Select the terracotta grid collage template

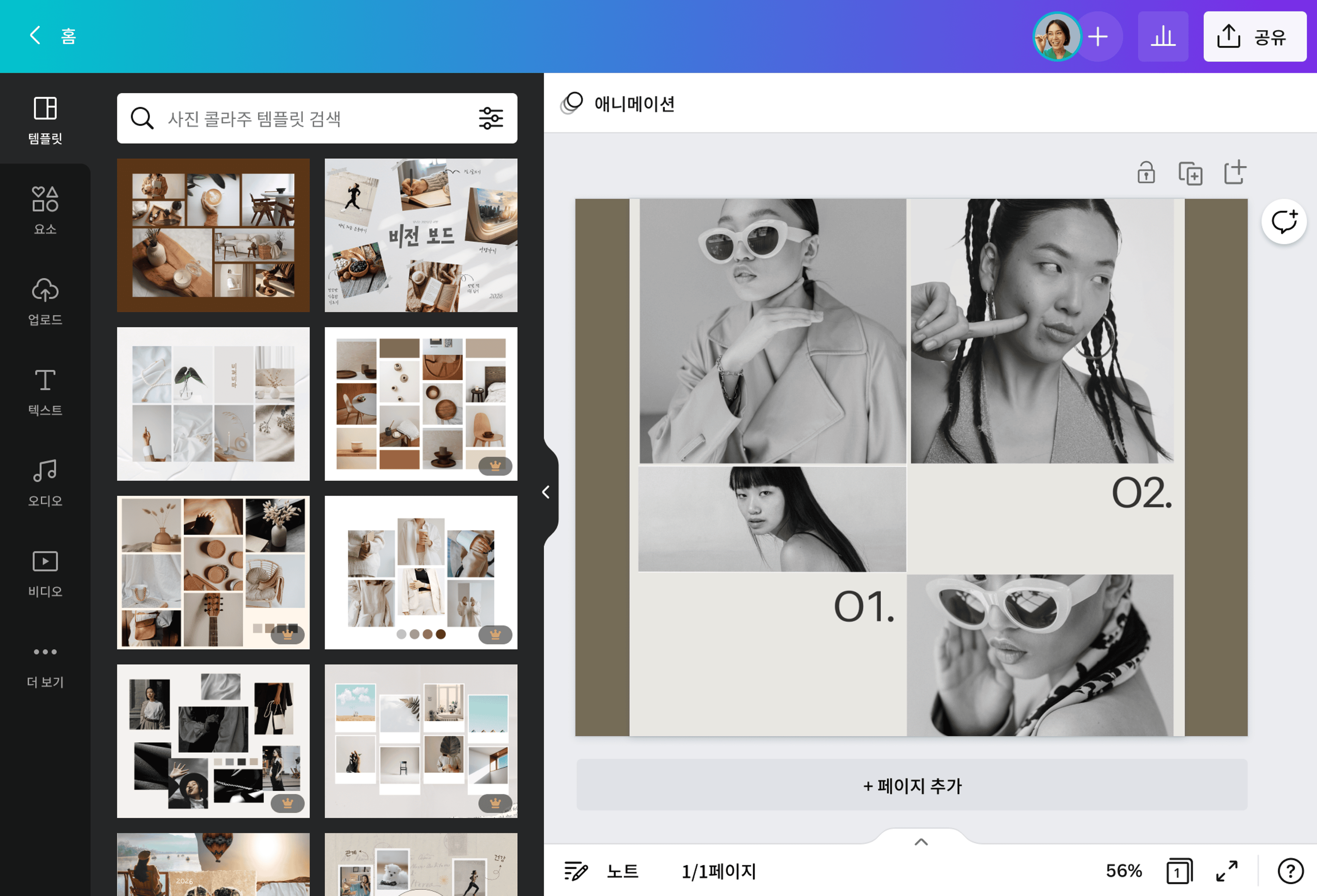tap(421, 404)
